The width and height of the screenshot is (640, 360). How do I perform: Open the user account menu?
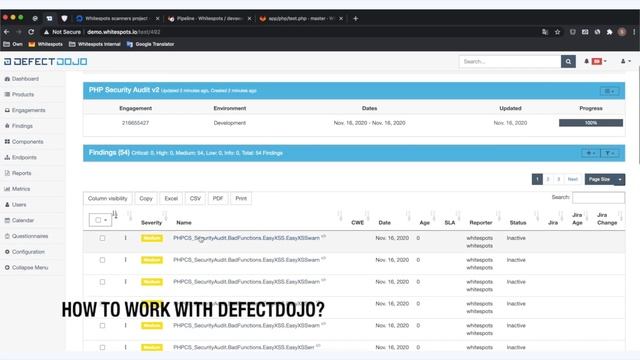[625, 61]
